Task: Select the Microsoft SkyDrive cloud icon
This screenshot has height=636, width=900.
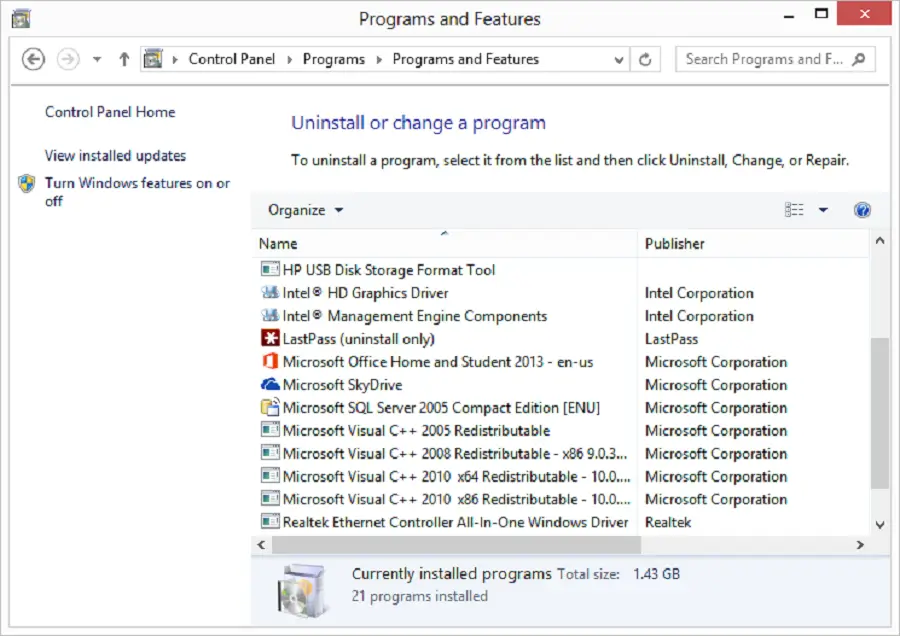Action: [269, 385]
